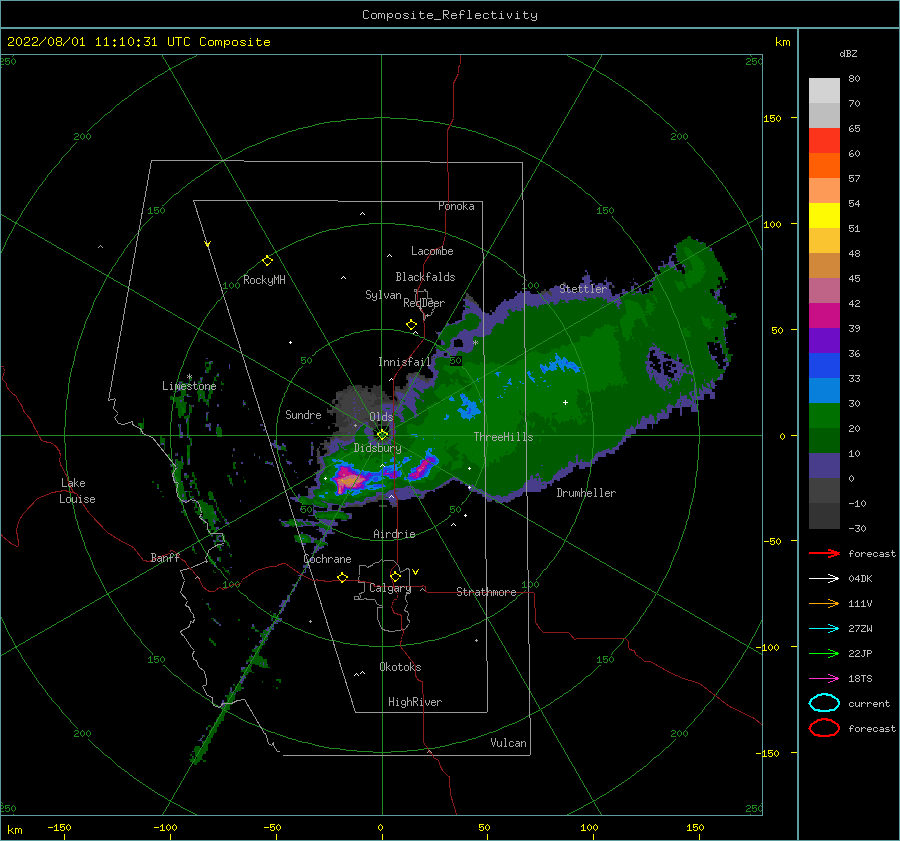
Task: Select the magenta 18TS arrow icon
Action: click(824, 679)
